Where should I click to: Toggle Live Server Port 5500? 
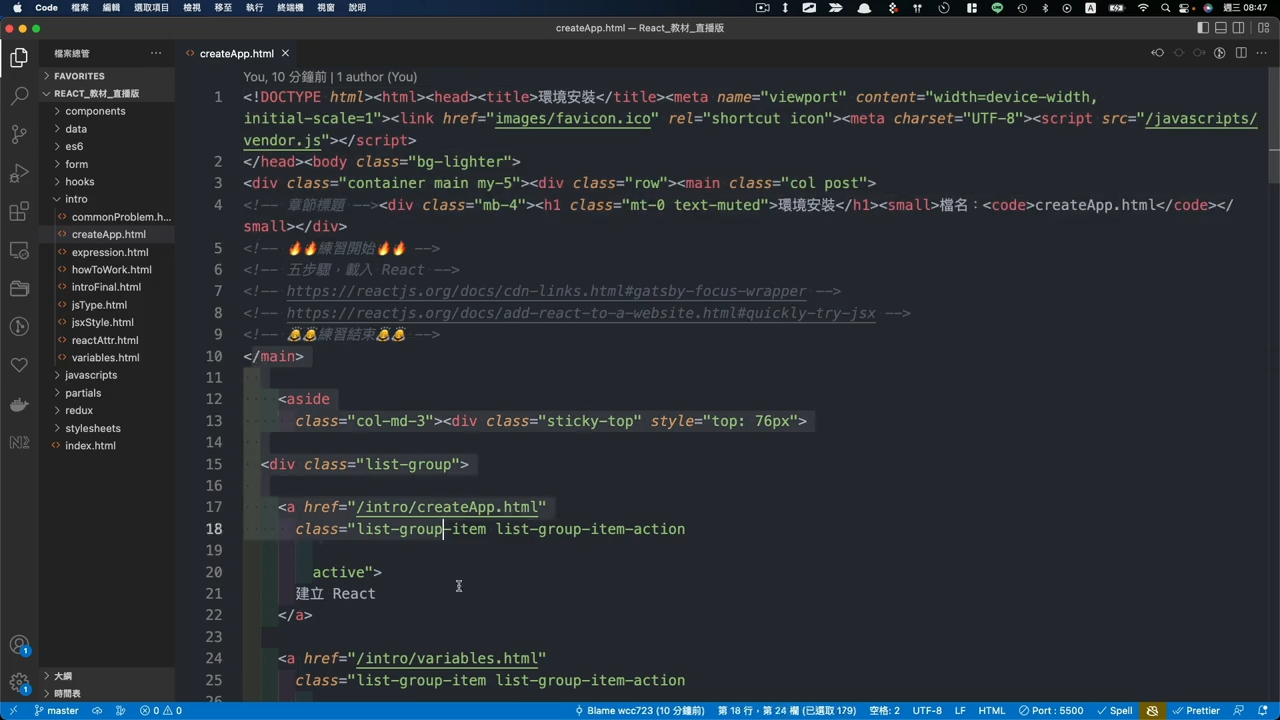[1050, 710]
